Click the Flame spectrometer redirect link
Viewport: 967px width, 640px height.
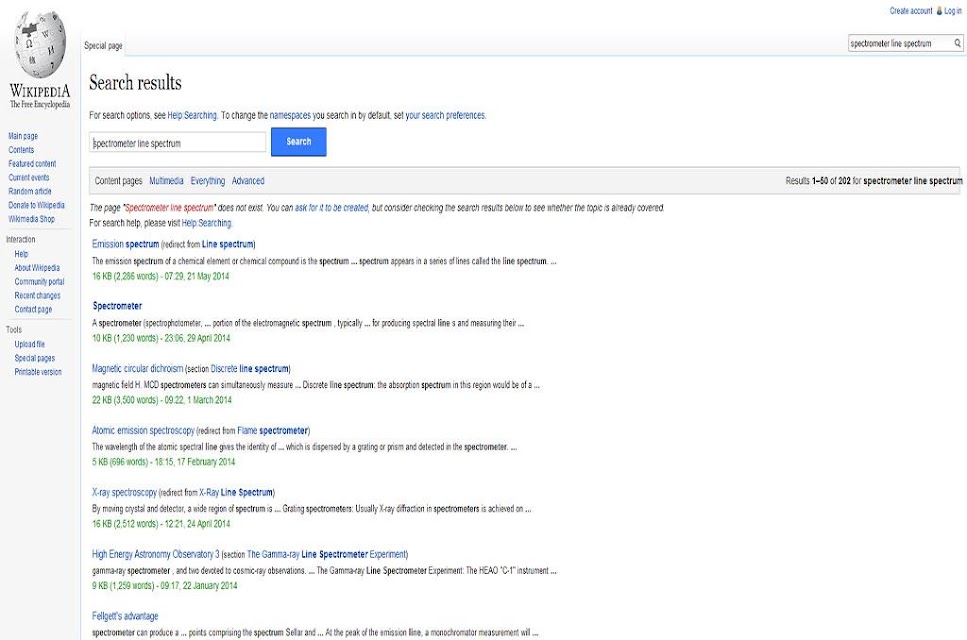click(272, 430)
